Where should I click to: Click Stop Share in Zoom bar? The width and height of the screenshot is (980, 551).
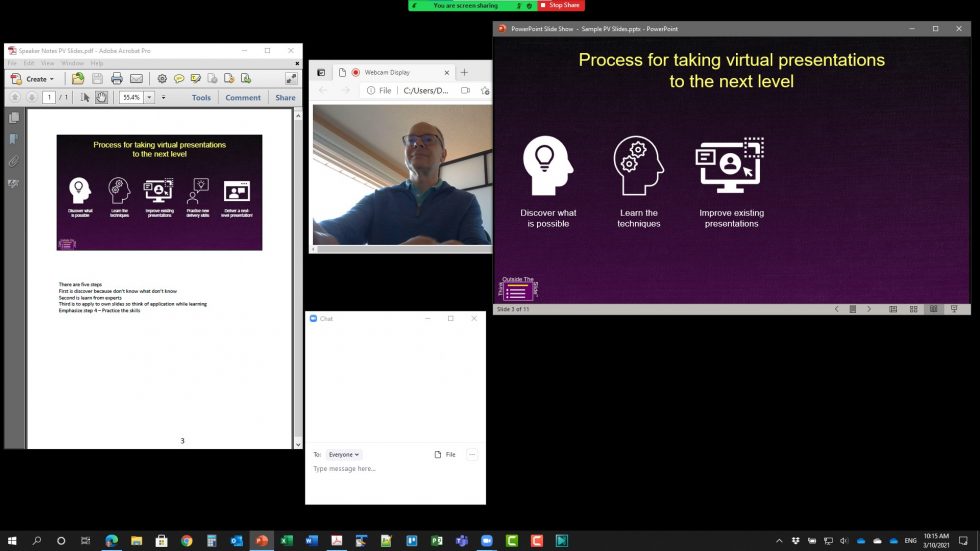tap(560, 5)
